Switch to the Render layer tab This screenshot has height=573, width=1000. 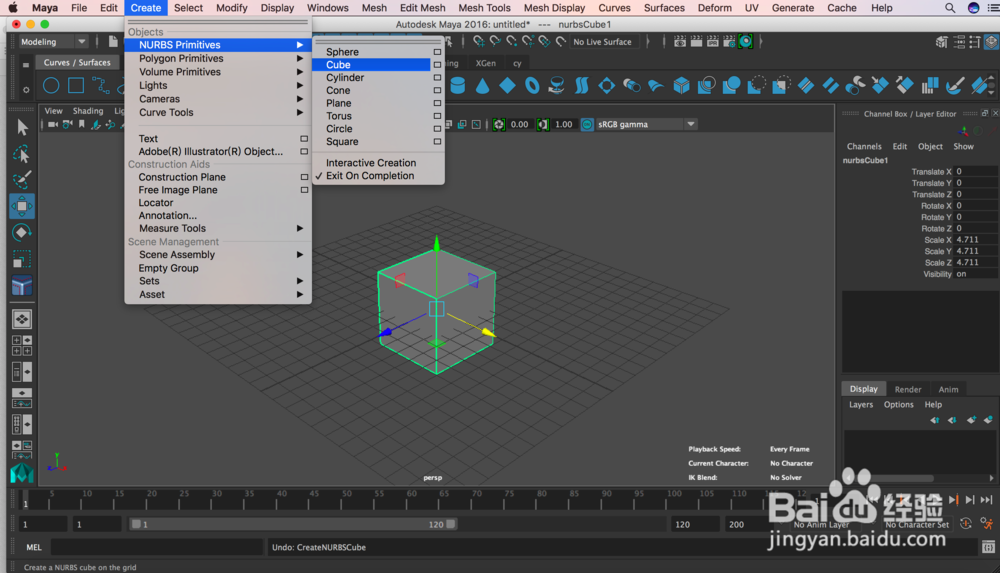pyautogui.click(x=908, y=389)
